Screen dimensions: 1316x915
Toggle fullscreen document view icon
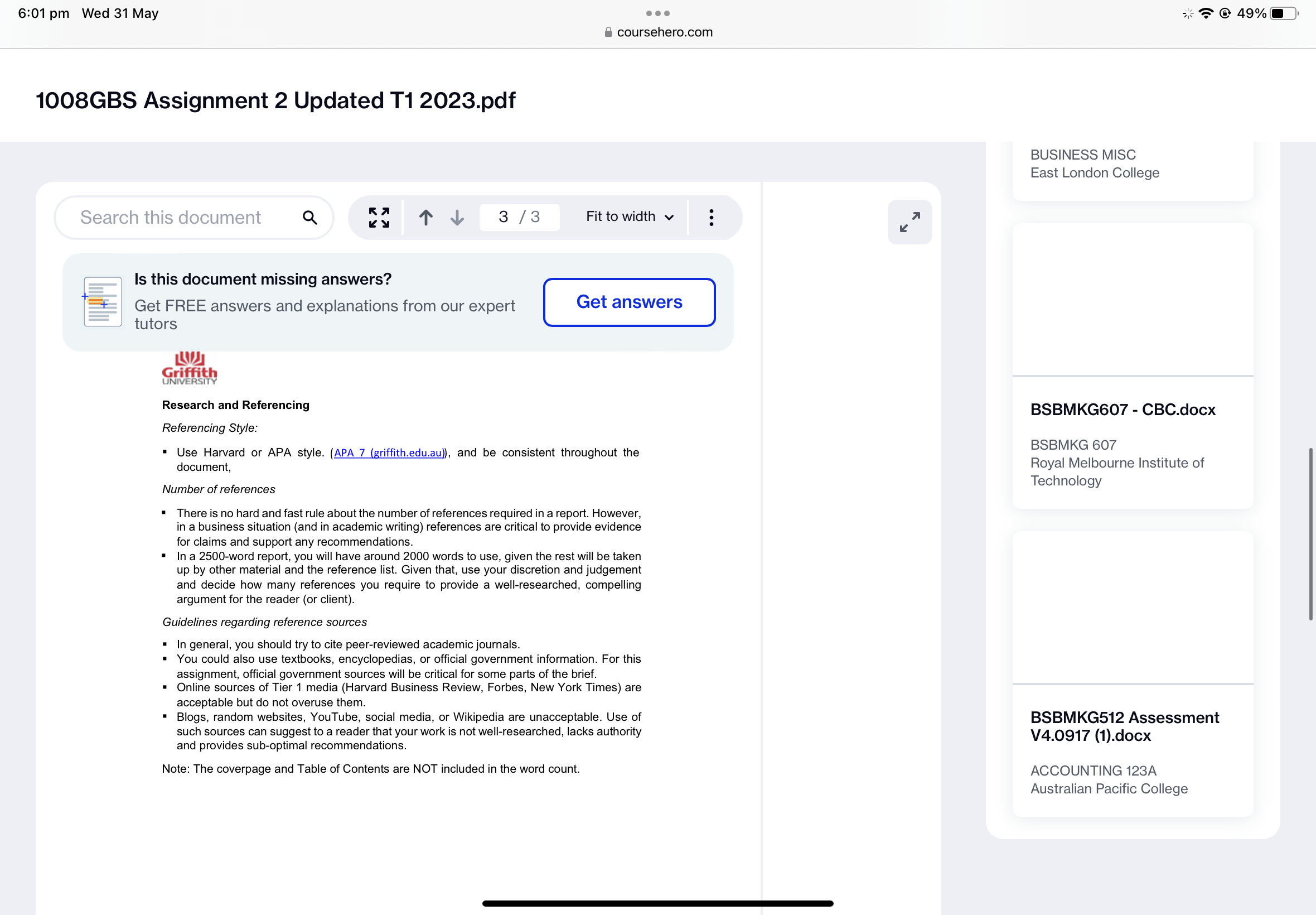tap(379, 217)
